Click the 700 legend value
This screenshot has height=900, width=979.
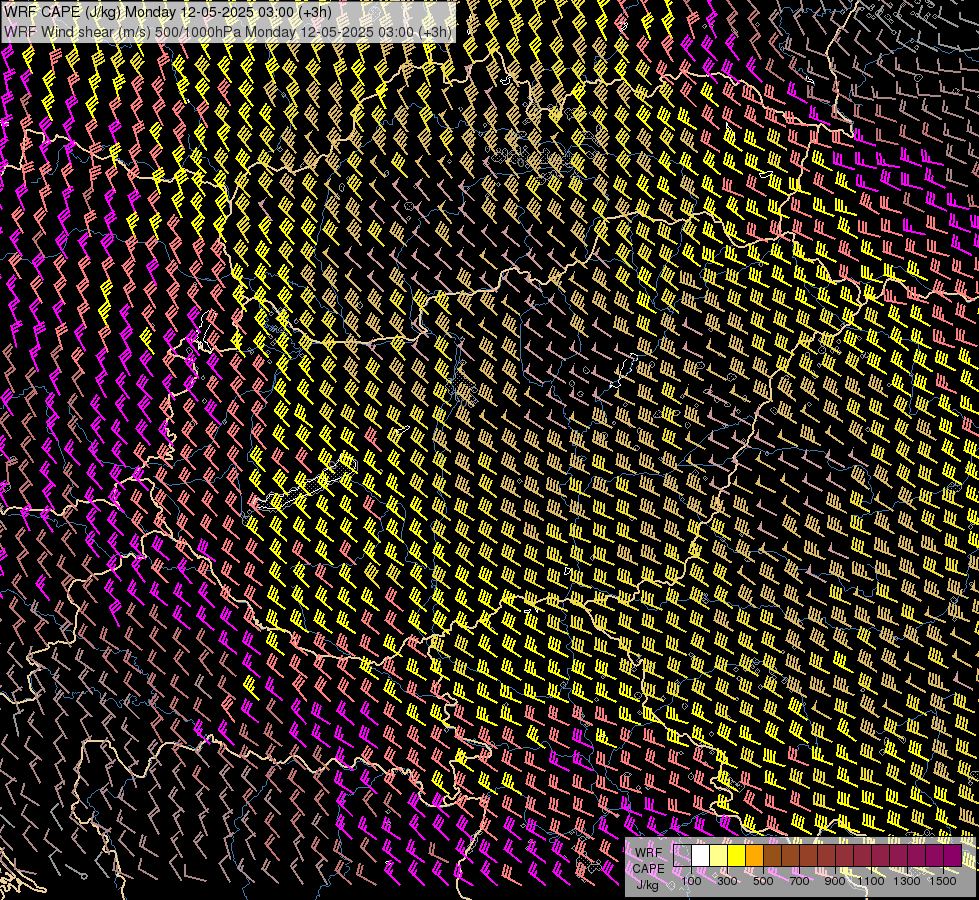click(799, 881)
